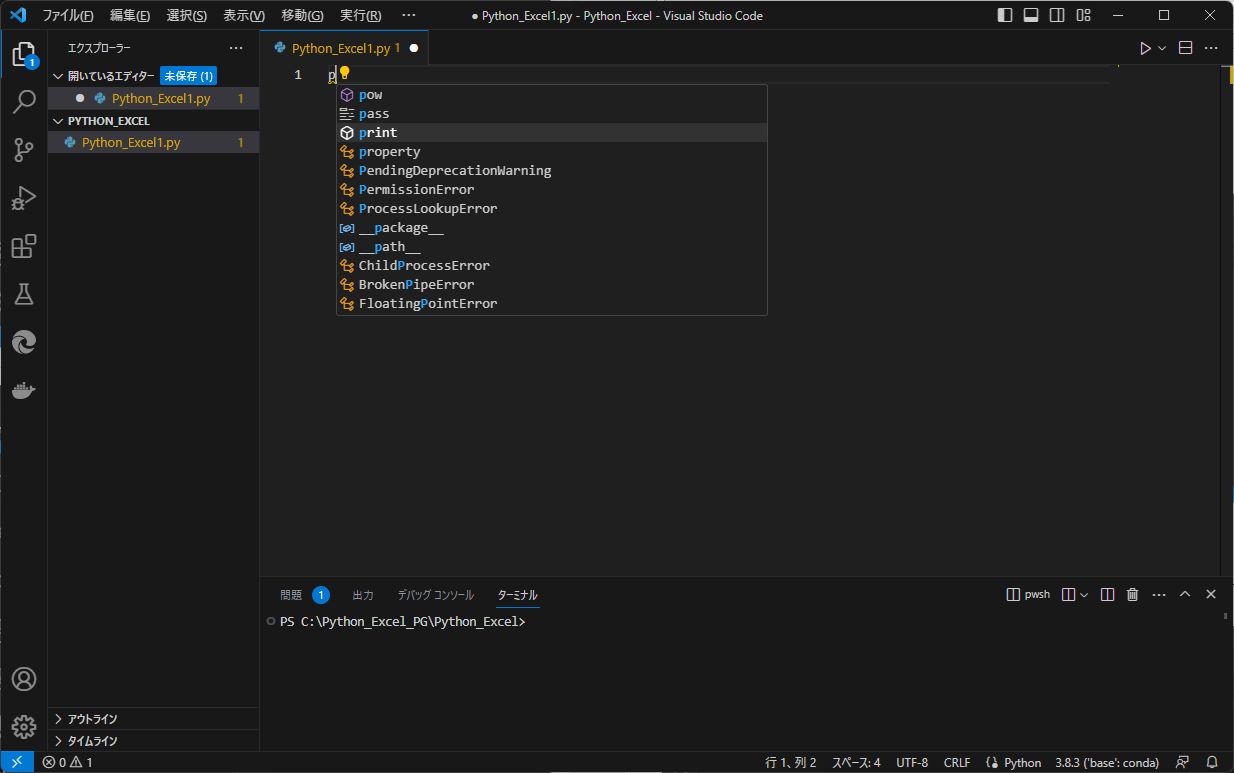Choose PendingDeprecationWarning suggestion
The height and width of the screenshot is (773, 1234).
(552, 171)
